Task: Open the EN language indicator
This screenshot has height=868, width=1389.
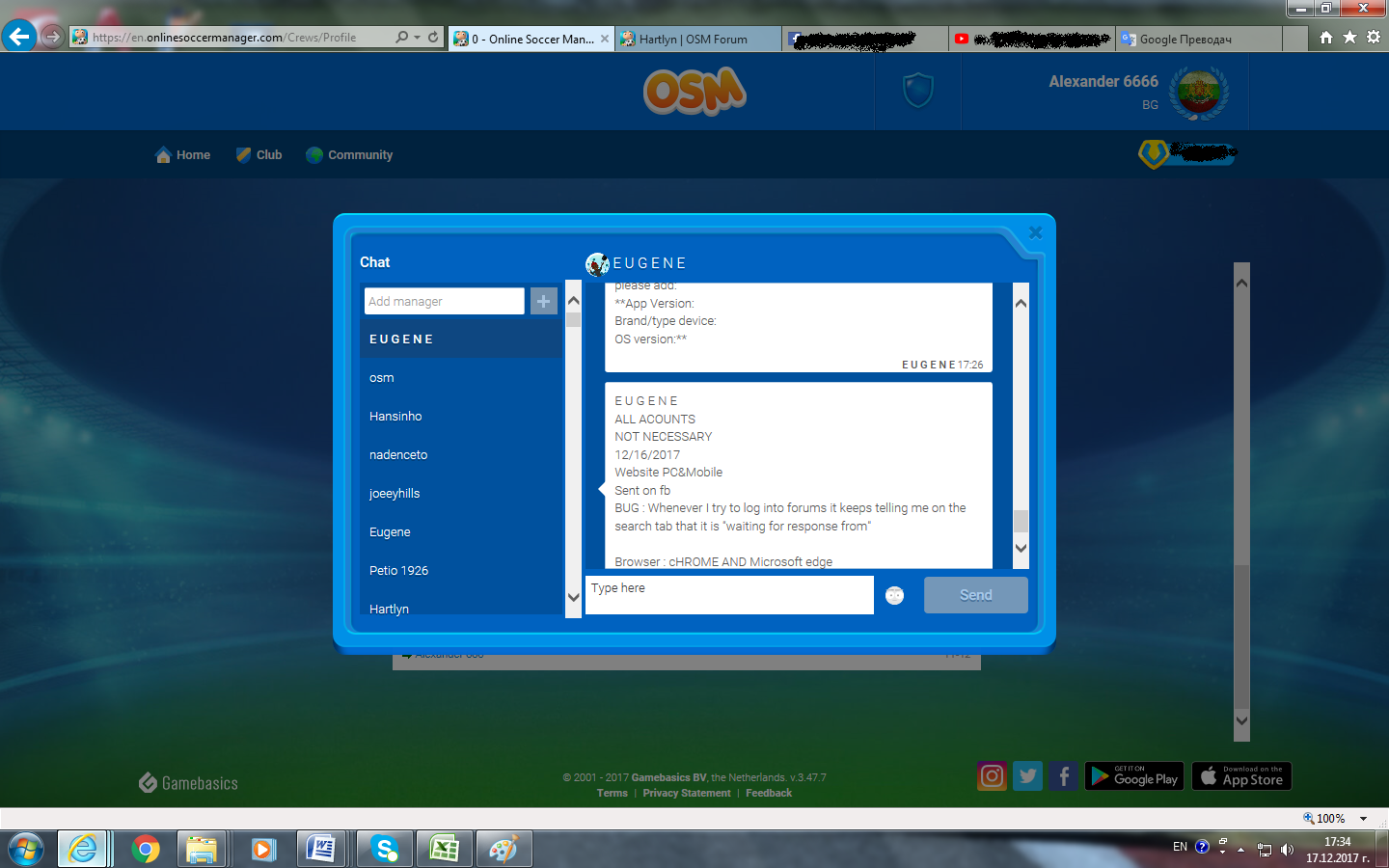Action: coord(1180,847)
